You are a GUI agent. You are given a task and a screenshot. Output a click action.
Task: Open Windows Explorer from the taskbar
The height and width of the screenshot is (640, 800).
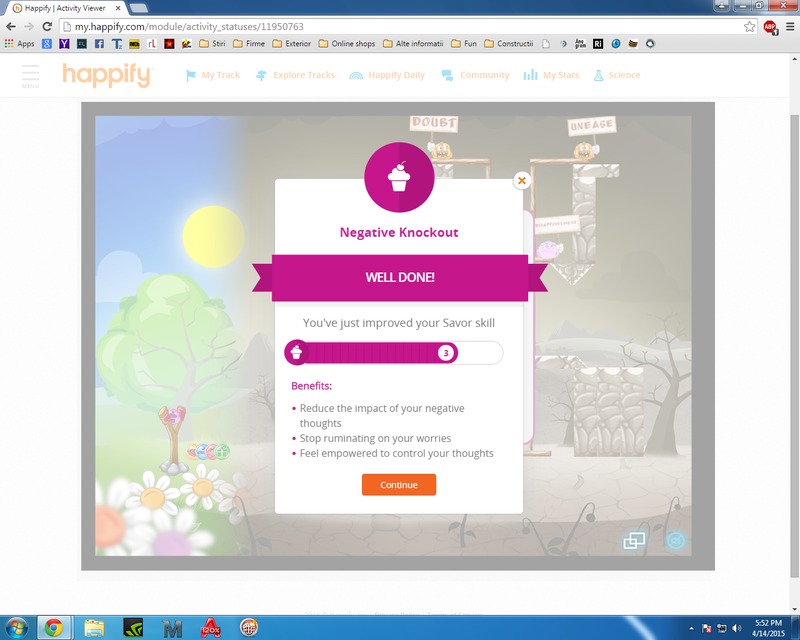tap(94, 628)
